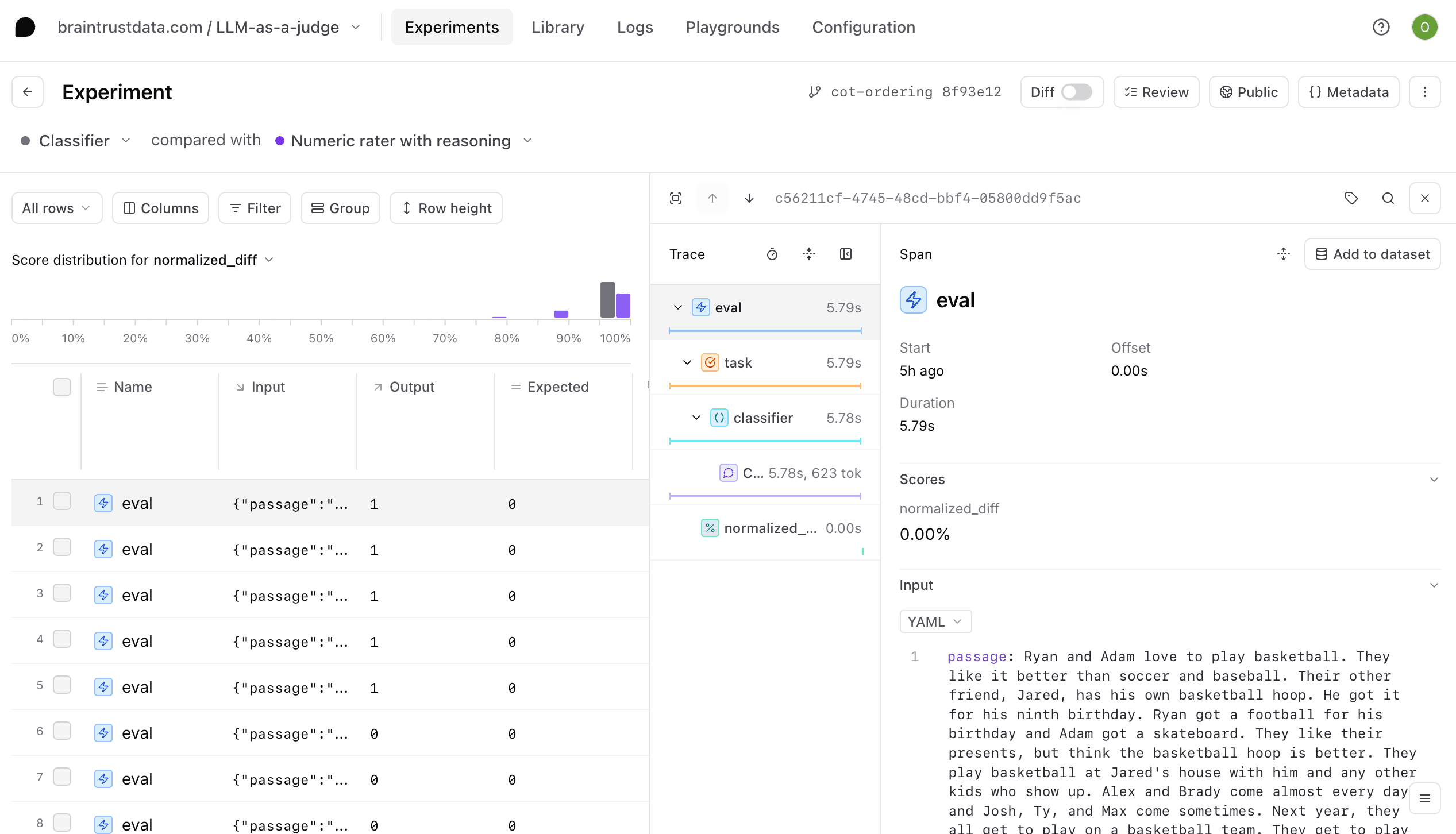
Task: Open the three-dot more options menu
Action: point(1424,92)
